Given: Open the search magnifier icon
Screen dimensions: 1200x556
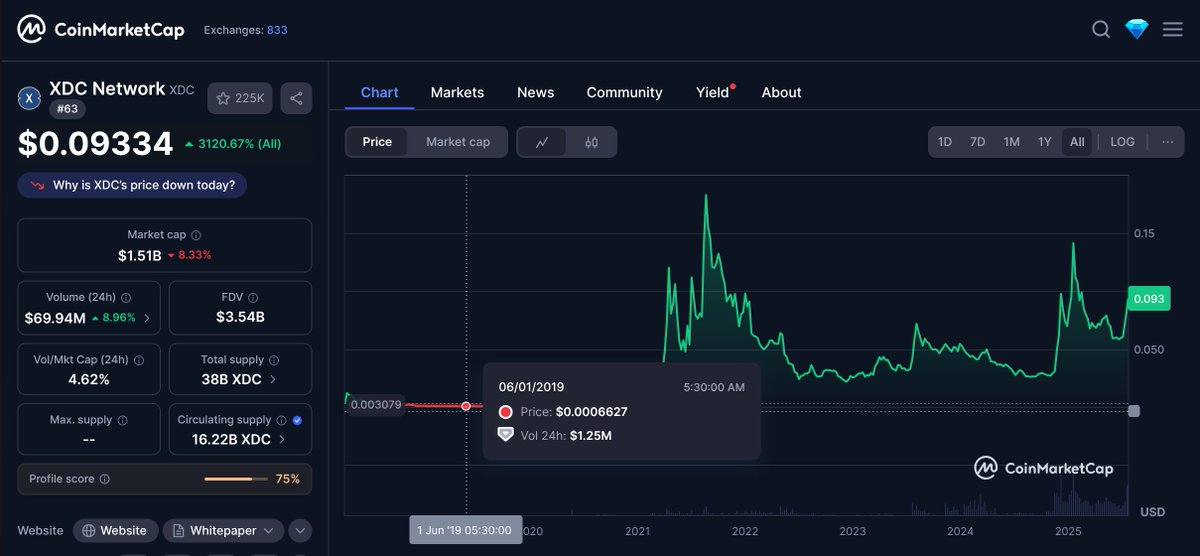Looking at the screenshot, I should click(x=1101, y=29).
